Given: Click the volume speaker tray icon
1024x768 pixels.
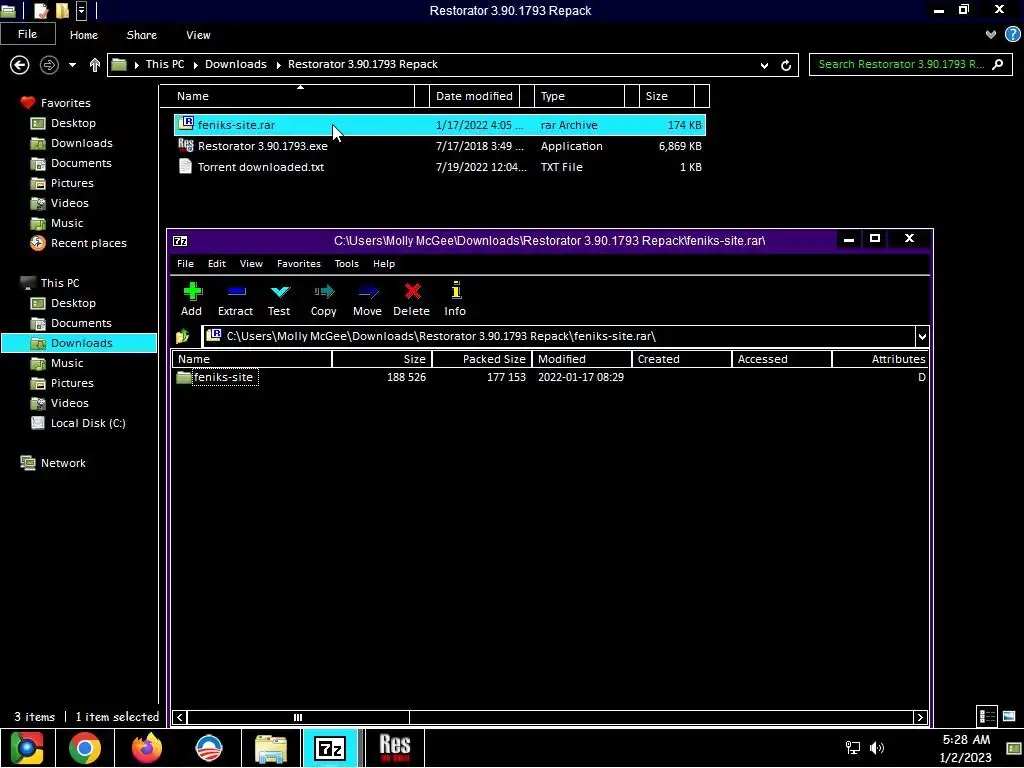Looking at the screenshot, I should (876, 748).
